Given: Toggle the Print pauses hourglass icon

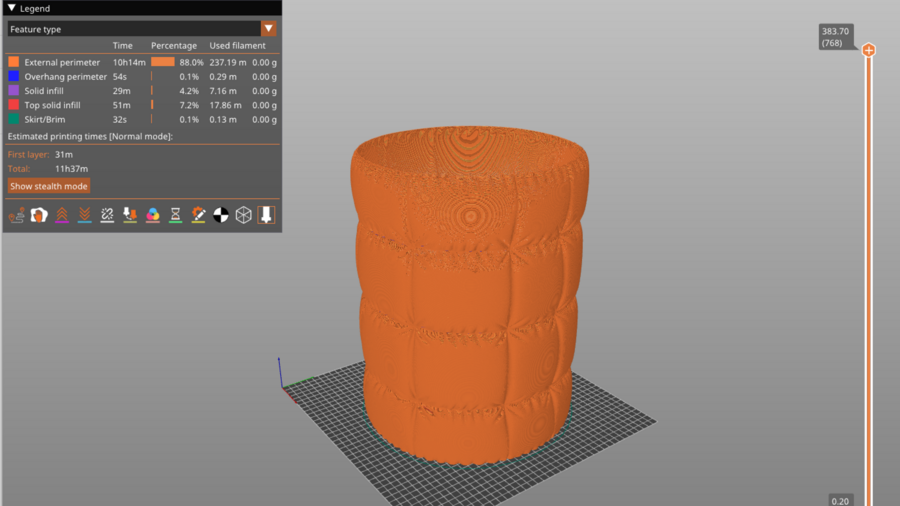Looking at the screenshot, I should (x=176, y=215).
